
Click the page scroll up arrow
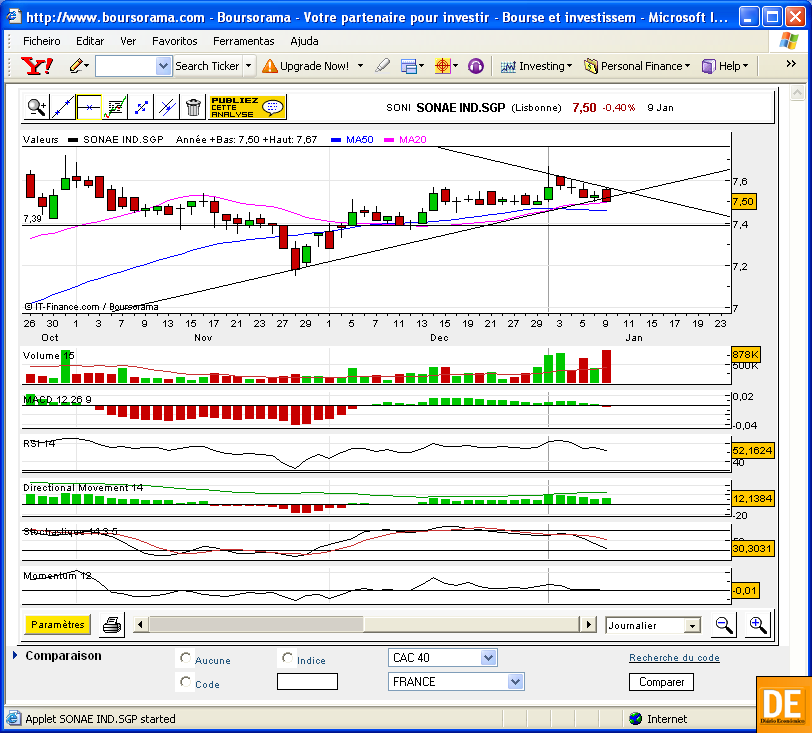click(x=797, y=93)
